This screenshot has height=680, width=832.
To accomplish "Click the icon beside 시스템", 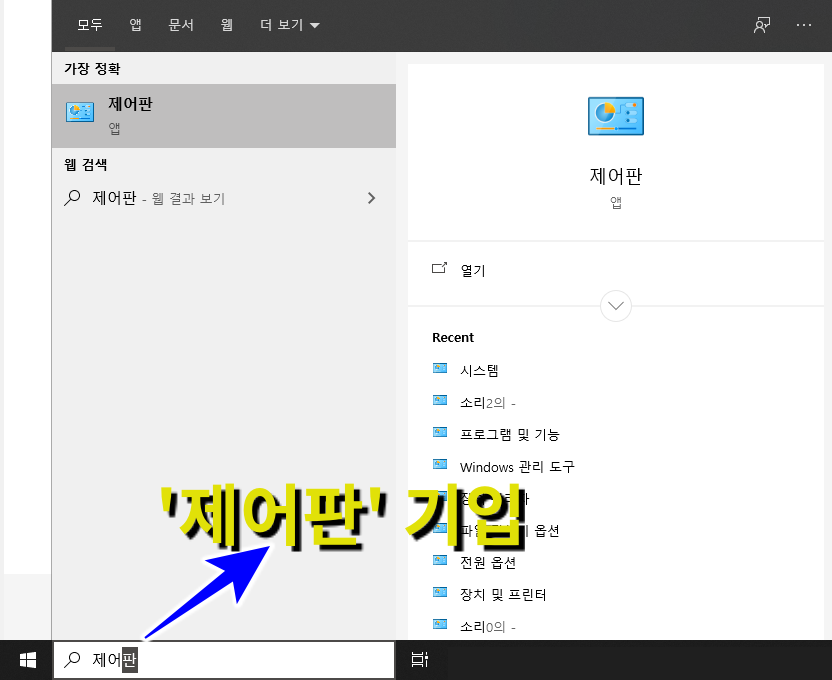I will 440,368.
